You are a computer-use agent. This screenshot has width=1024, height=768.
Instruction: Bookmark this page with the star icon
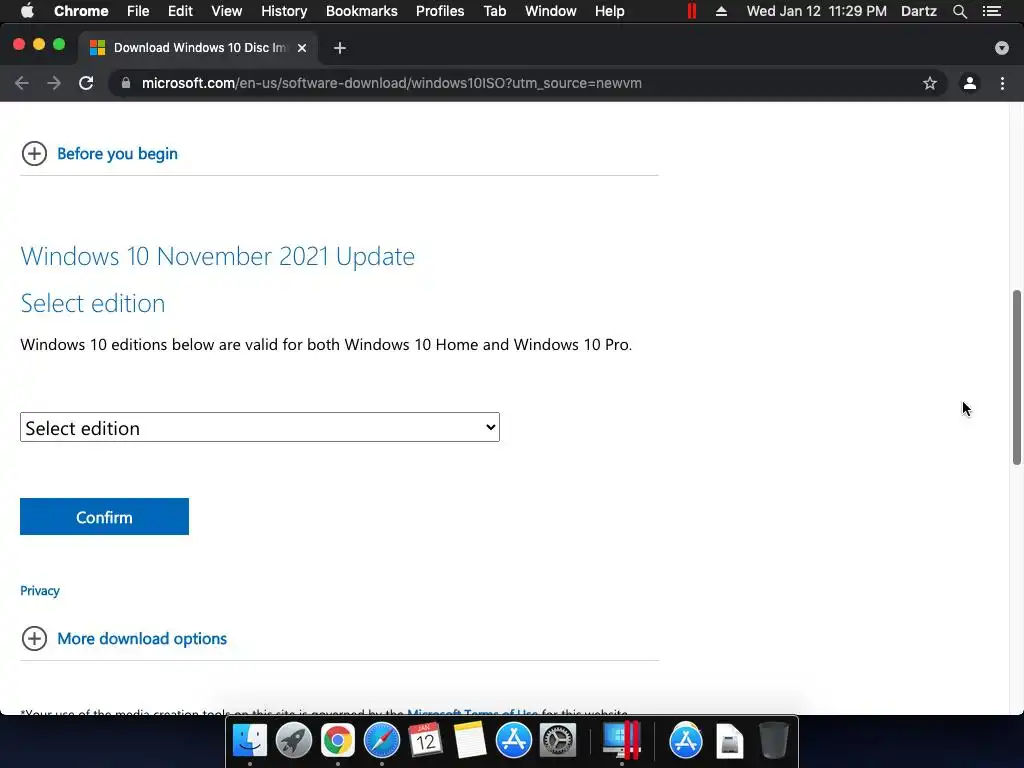(929, 83)
